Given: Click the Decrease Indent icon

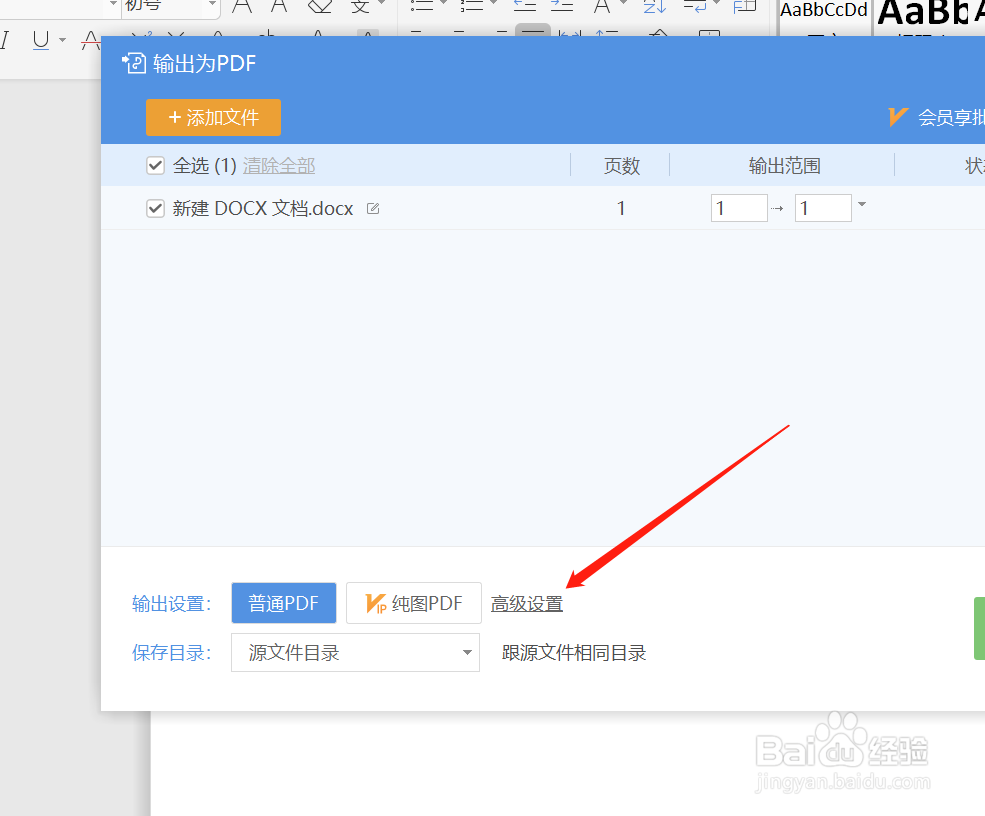Looking at the screenshot, I should pyautogui.click(x=523, y=8).
